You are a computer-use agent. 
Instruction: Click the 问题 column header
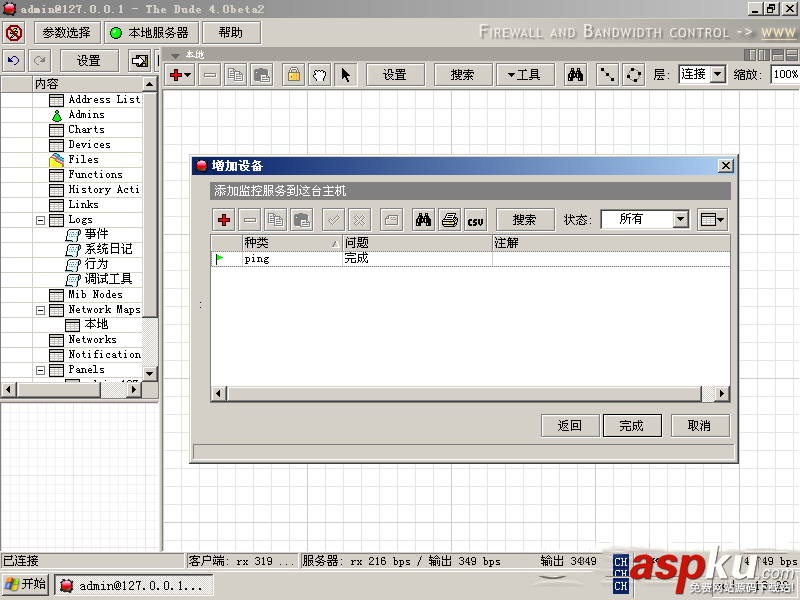coord(417,243)
